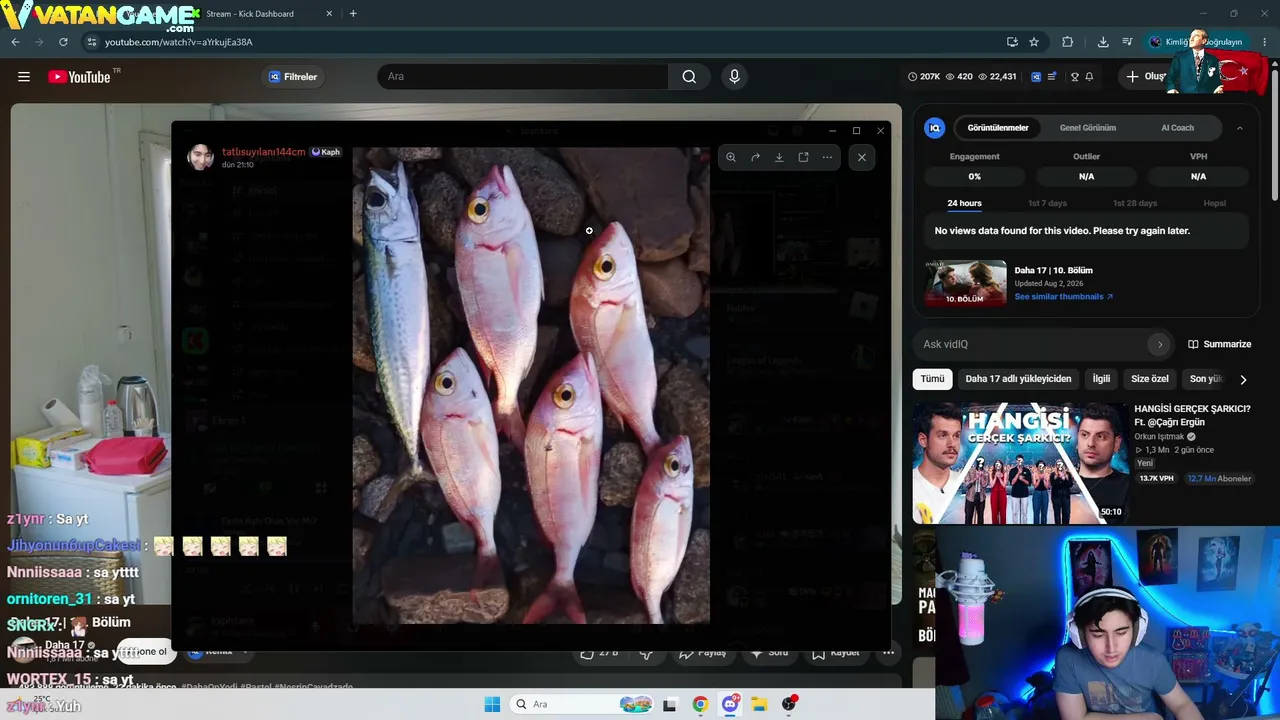This screenshot has width=1280, height=720.
Task: Open the Task View taskbar icon
Action: pos(670,704)
